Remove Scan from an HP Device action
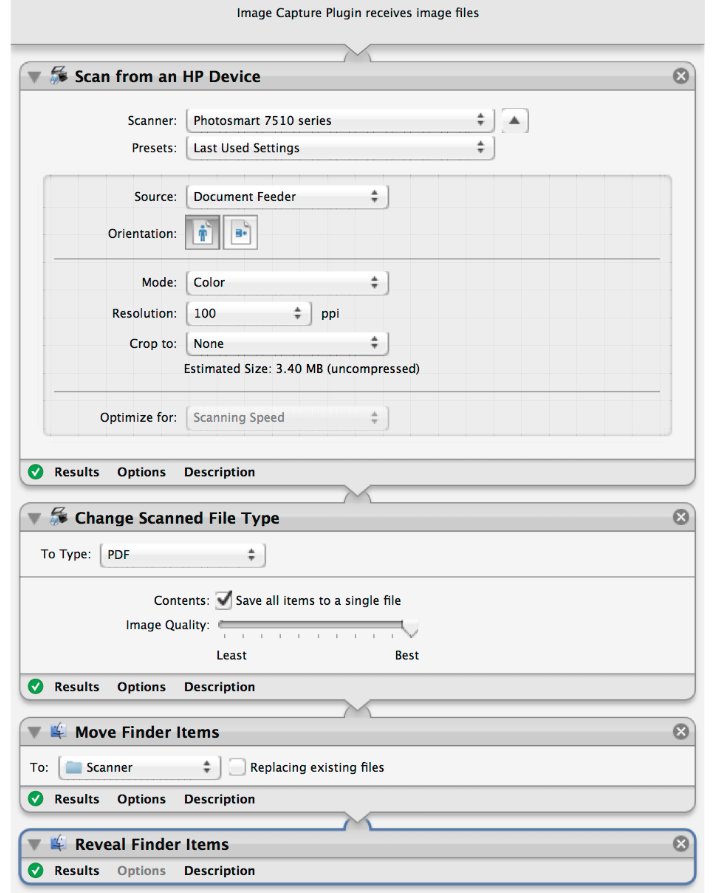Screen dimensions: 713x893 pos(681,76)
